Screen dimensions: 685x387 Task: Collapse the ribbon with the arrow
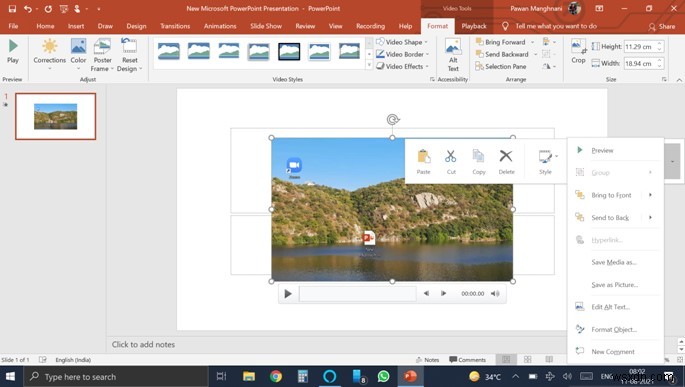(679, 80)
